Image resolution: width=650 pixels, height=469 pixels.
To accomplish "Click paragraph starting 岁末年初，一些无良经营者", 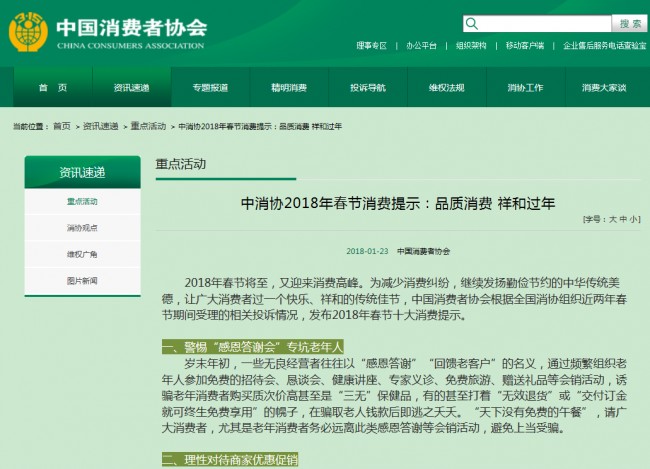I will (394, 395).
